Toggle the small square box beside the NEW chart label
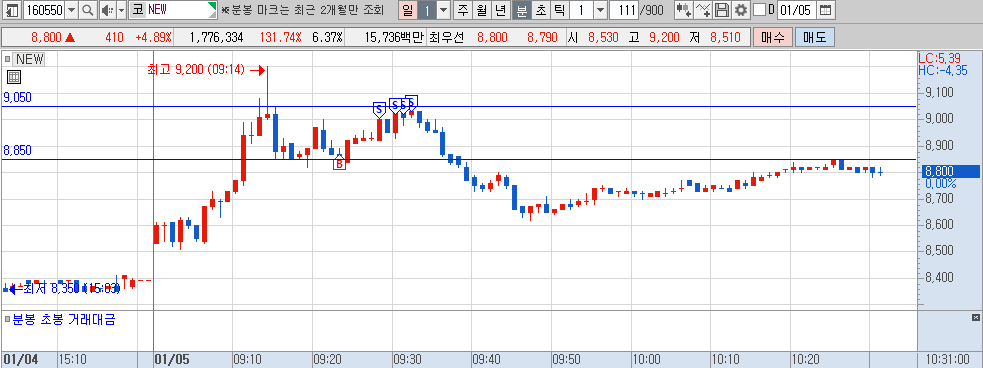The height and width of the screenshot is (368, 983). 8,60
